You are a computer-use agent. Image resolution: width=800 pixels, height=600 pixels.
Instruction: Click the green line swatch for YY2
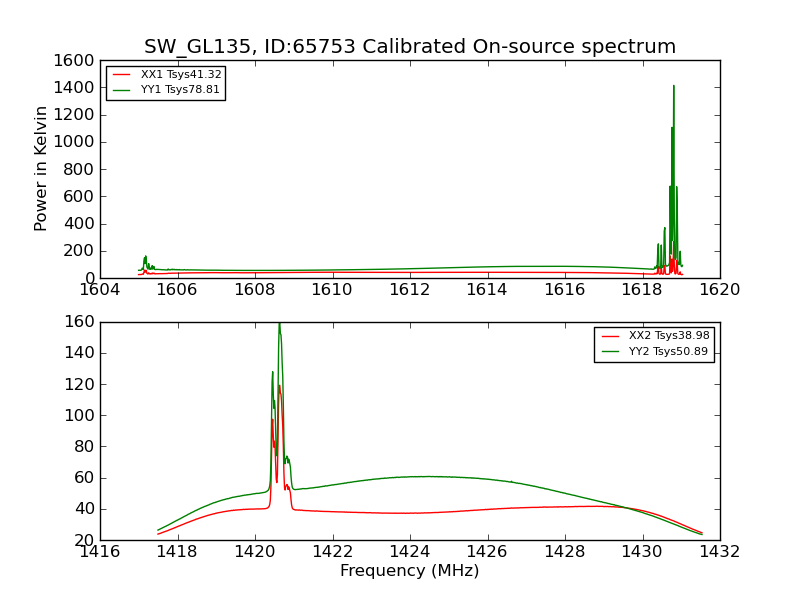pyautogui.click(x=610, y=351)
